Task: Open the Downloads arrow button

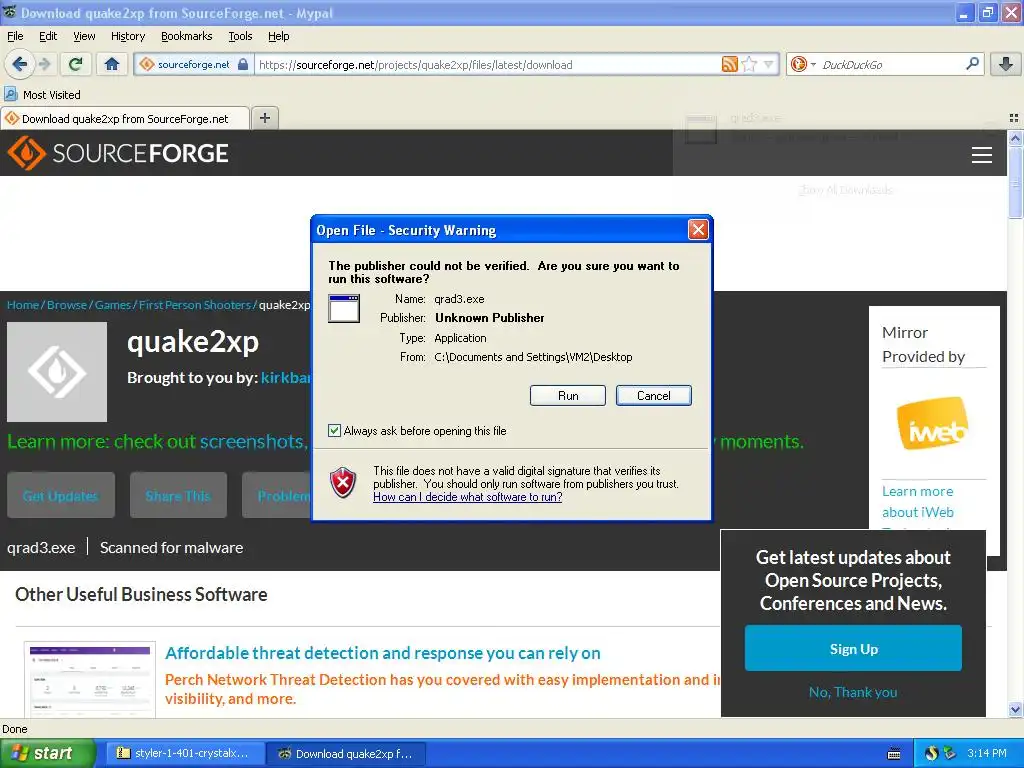Action: [x=1006, y=64]
